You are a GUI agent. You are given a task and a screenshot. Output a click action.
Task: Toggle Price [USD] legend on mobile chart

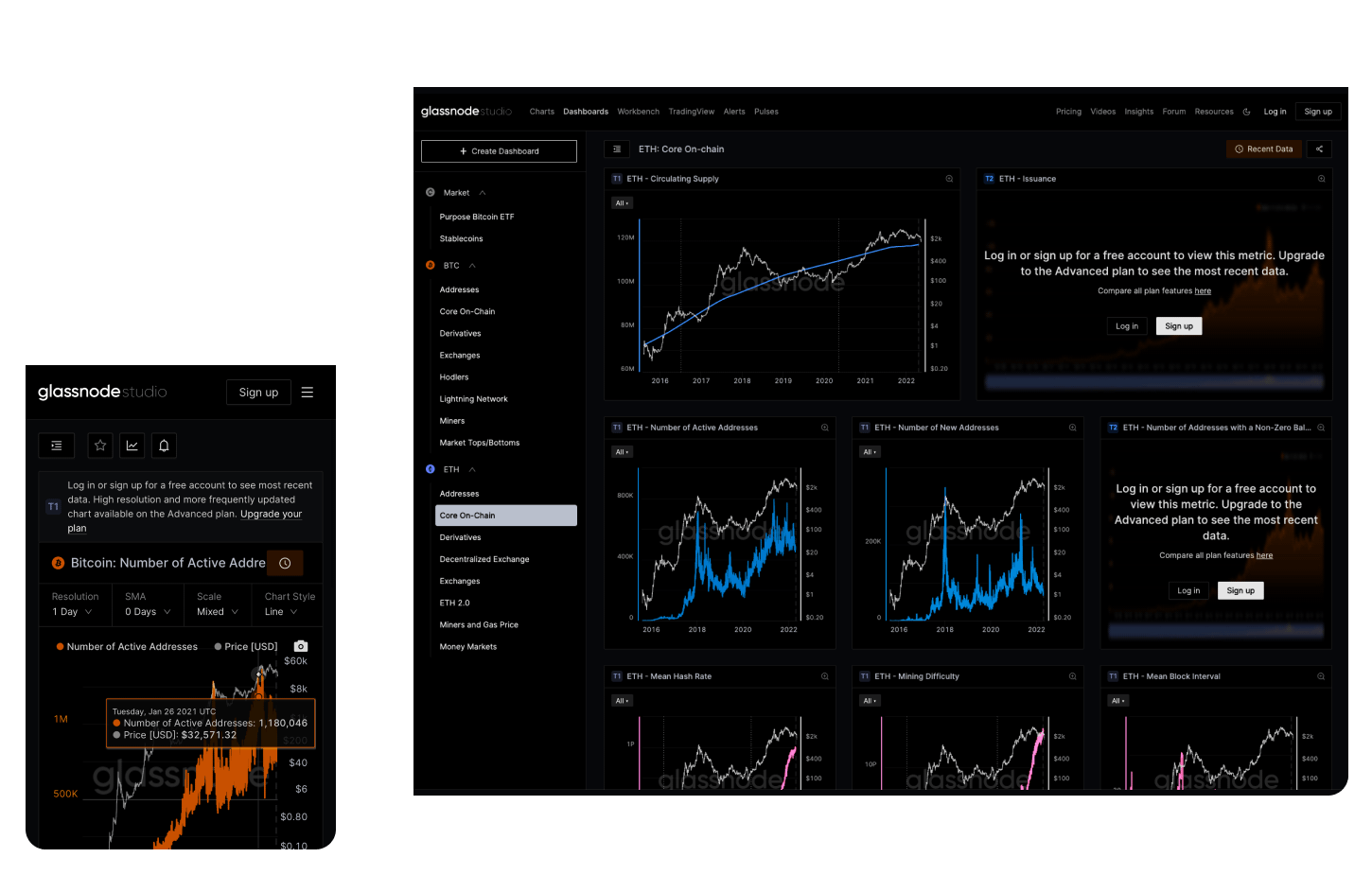246,647
